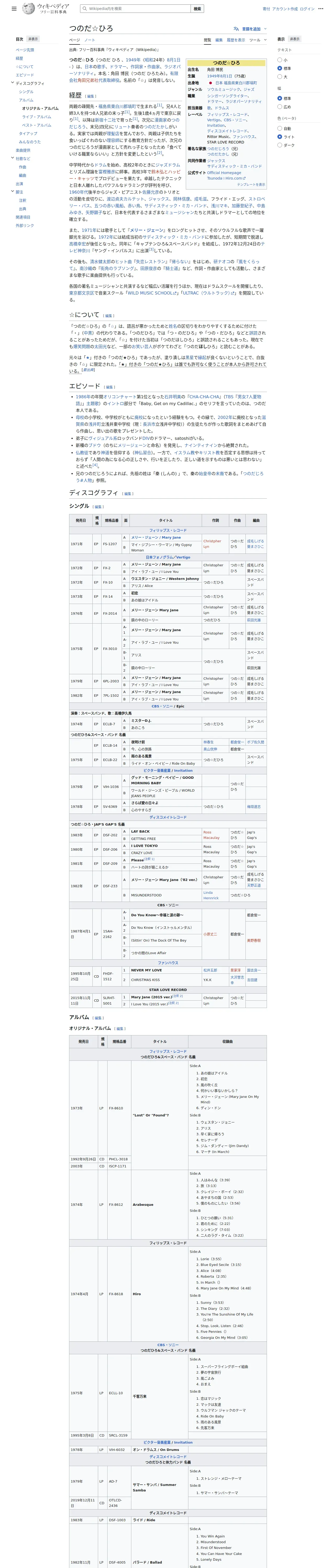This screenshot has height=1568, width=336.
Task: Switch to the ページ tab
Action: (74, 40)
